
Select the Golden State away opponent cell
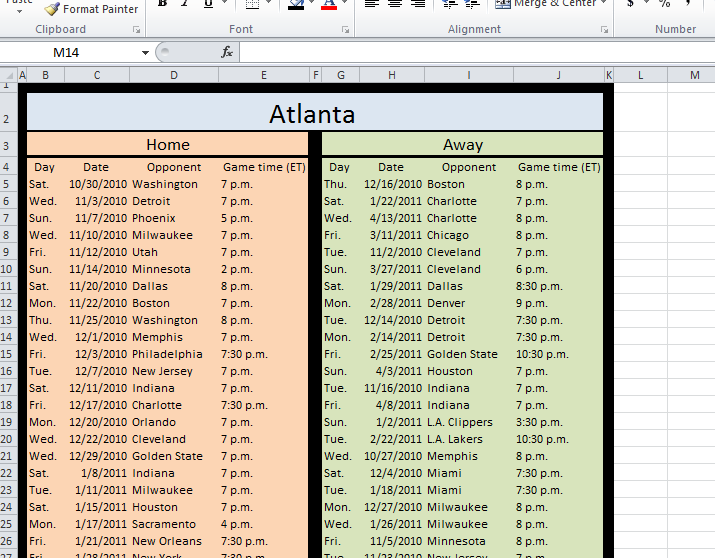tap(469, 354)
